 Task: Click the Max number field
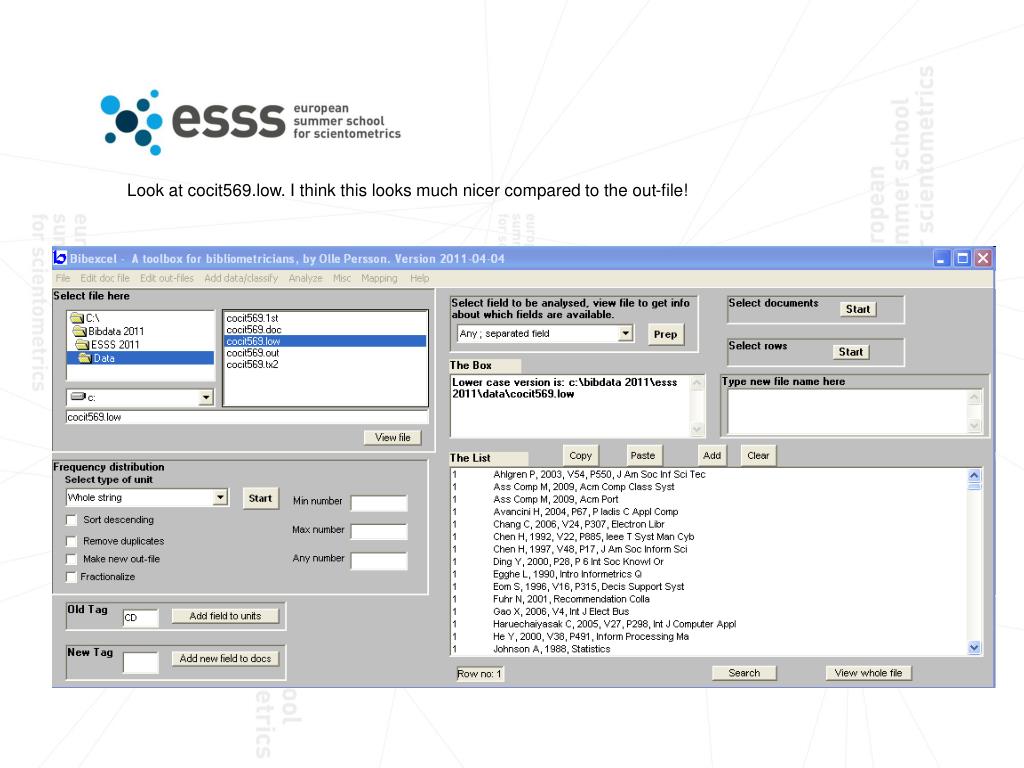pos(379,531)
